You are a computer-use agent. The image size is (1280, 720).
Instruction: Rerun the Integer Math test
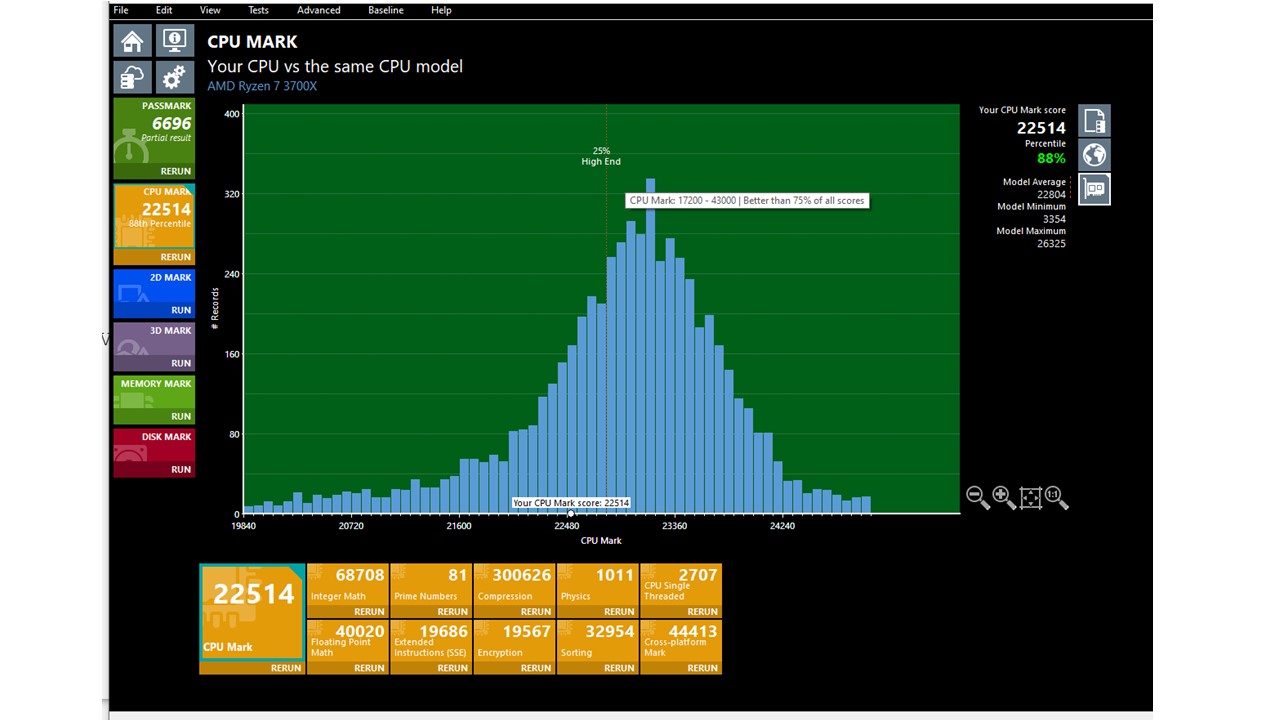[368, 611]
